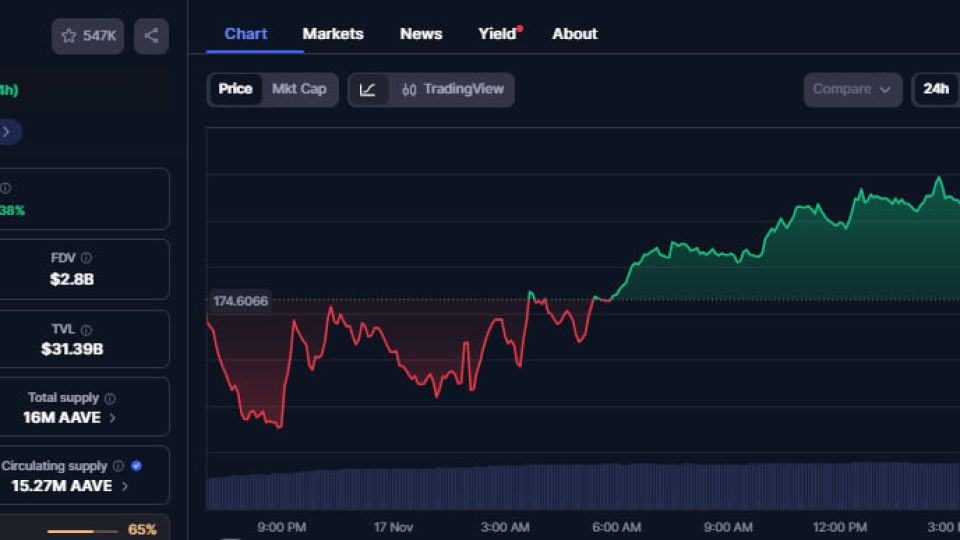Image resolution: width=960 pixels, height=540 pixels.
Task: Click the info icon beside Total supply
Action: (110, 398)
